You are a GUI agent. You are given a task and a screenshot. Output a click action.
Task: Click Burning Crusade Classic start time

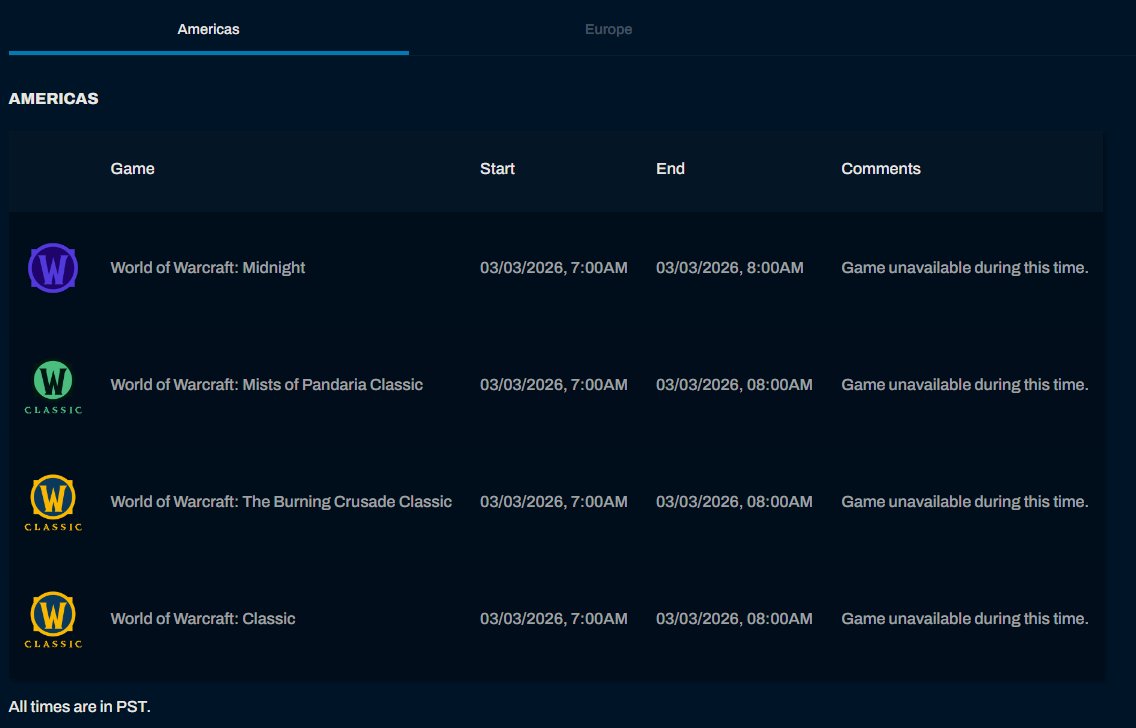tap(554, 501)
